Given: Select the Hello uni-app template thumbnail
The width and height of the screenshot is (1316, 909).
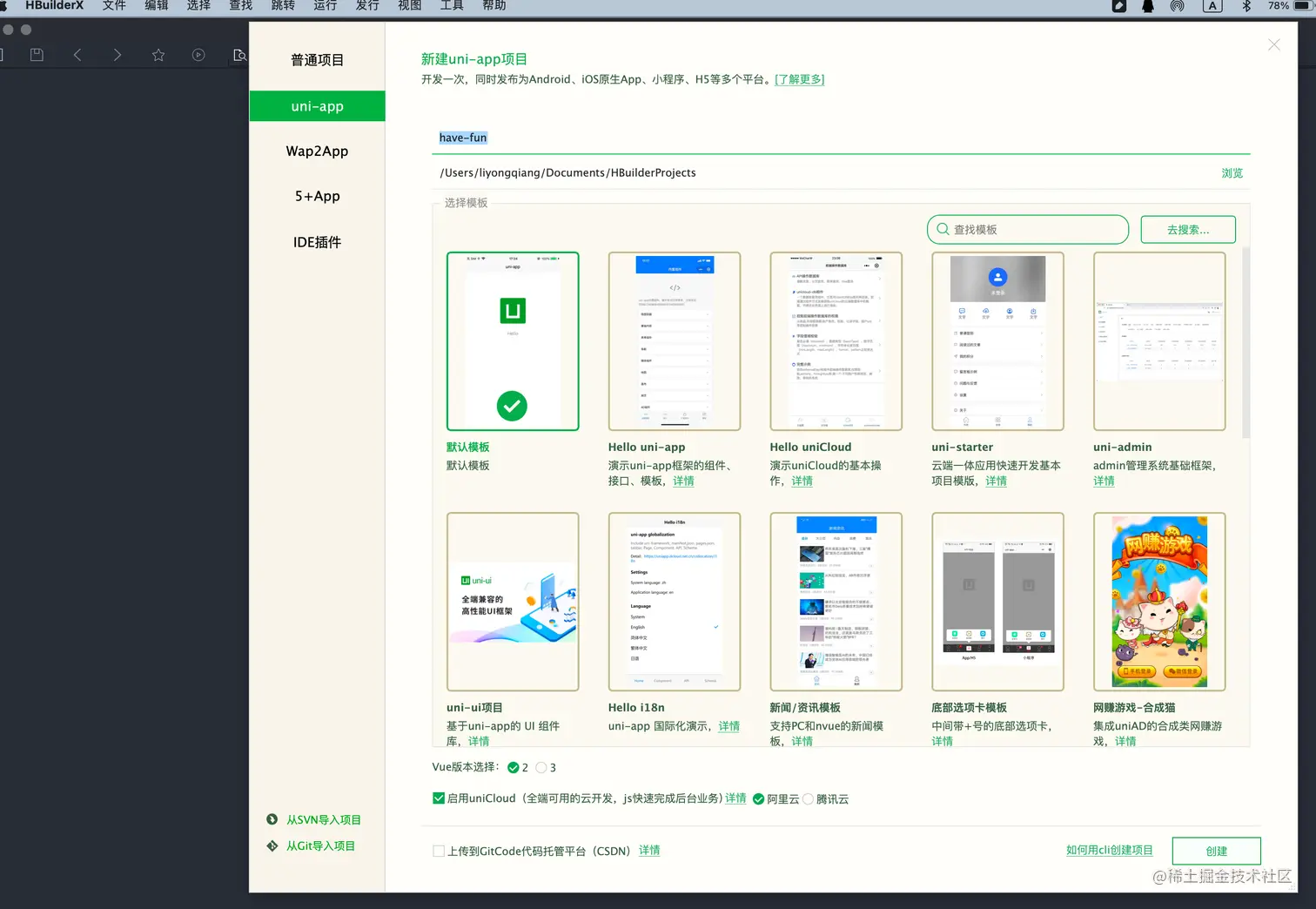Looking at the screenshot, I should [x=675, y=341].
